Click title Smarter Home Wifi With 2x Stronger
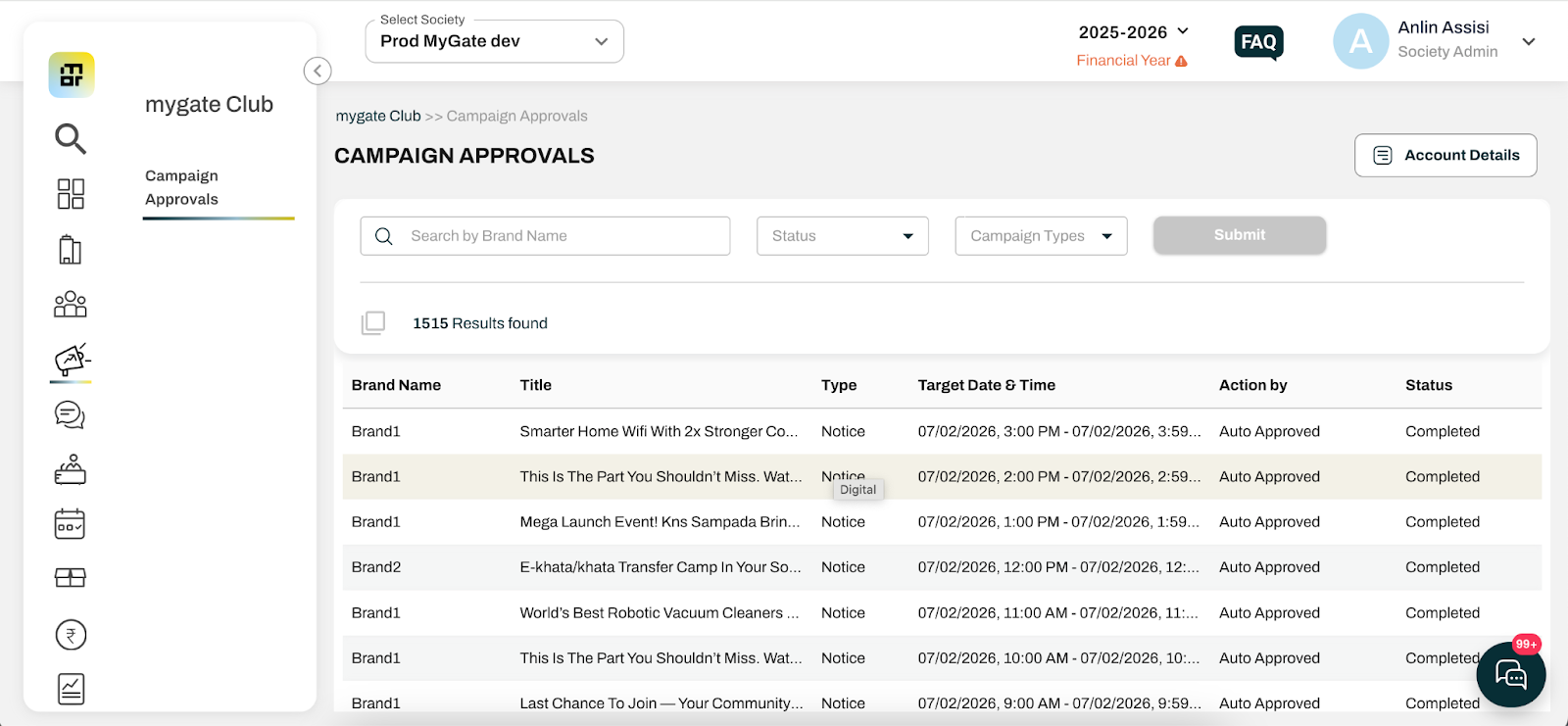 coord(660,431)
